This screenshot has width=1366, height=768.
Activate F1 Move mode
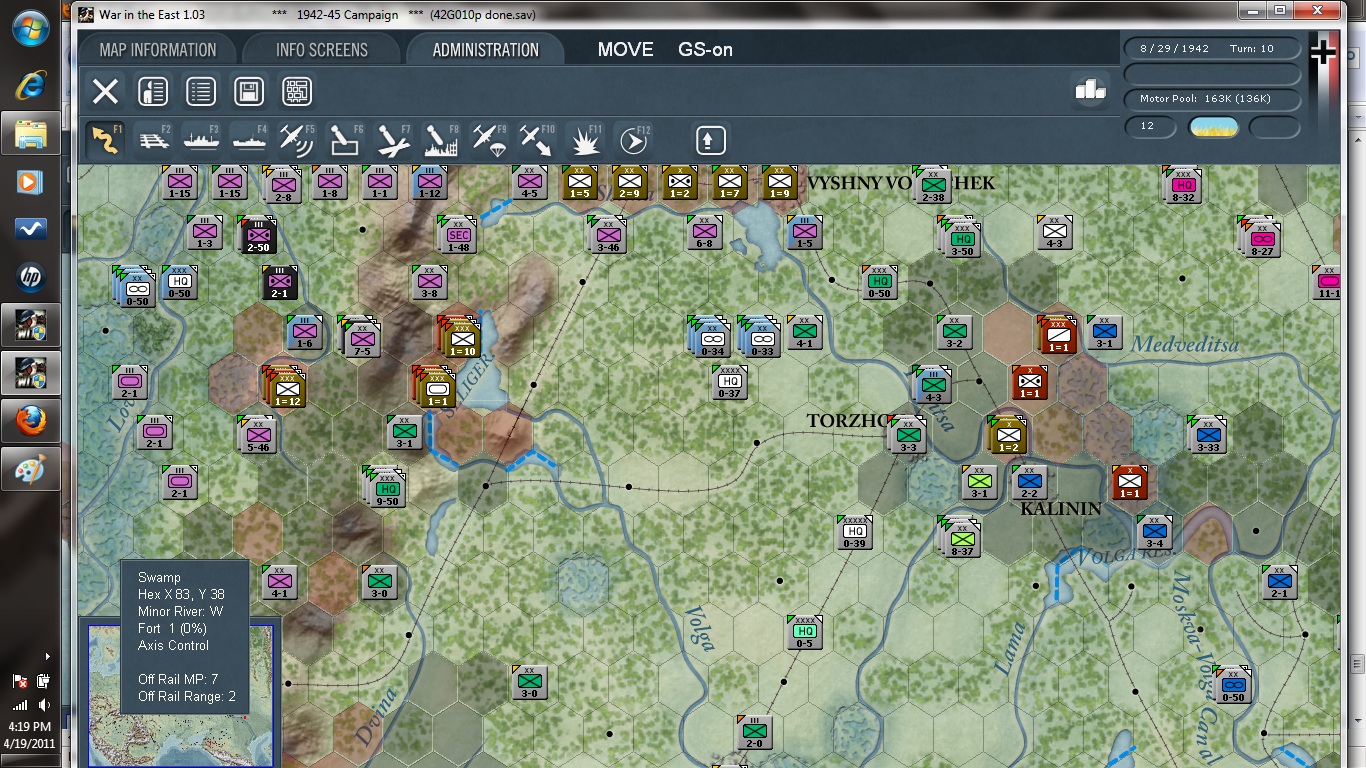tap(105, 139)
